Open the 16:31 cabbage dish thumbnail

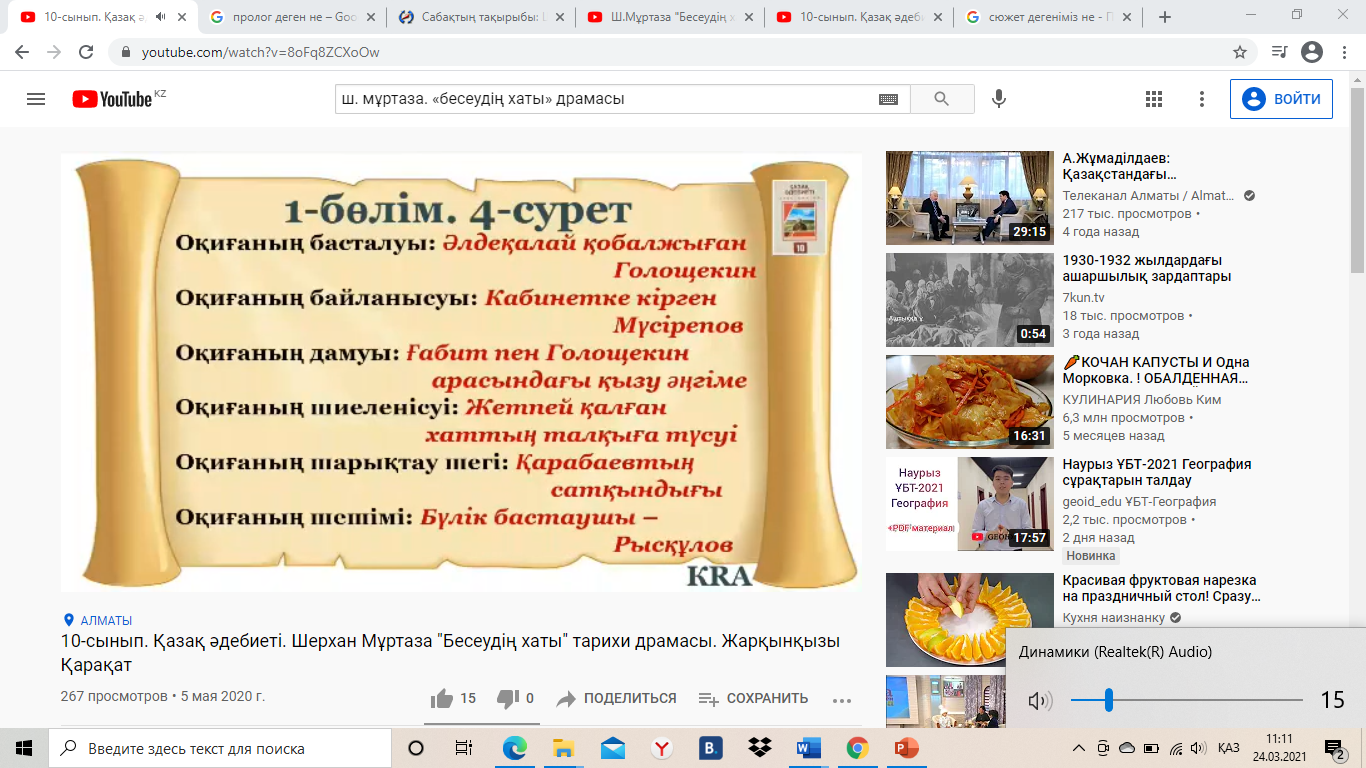(970, 402)
